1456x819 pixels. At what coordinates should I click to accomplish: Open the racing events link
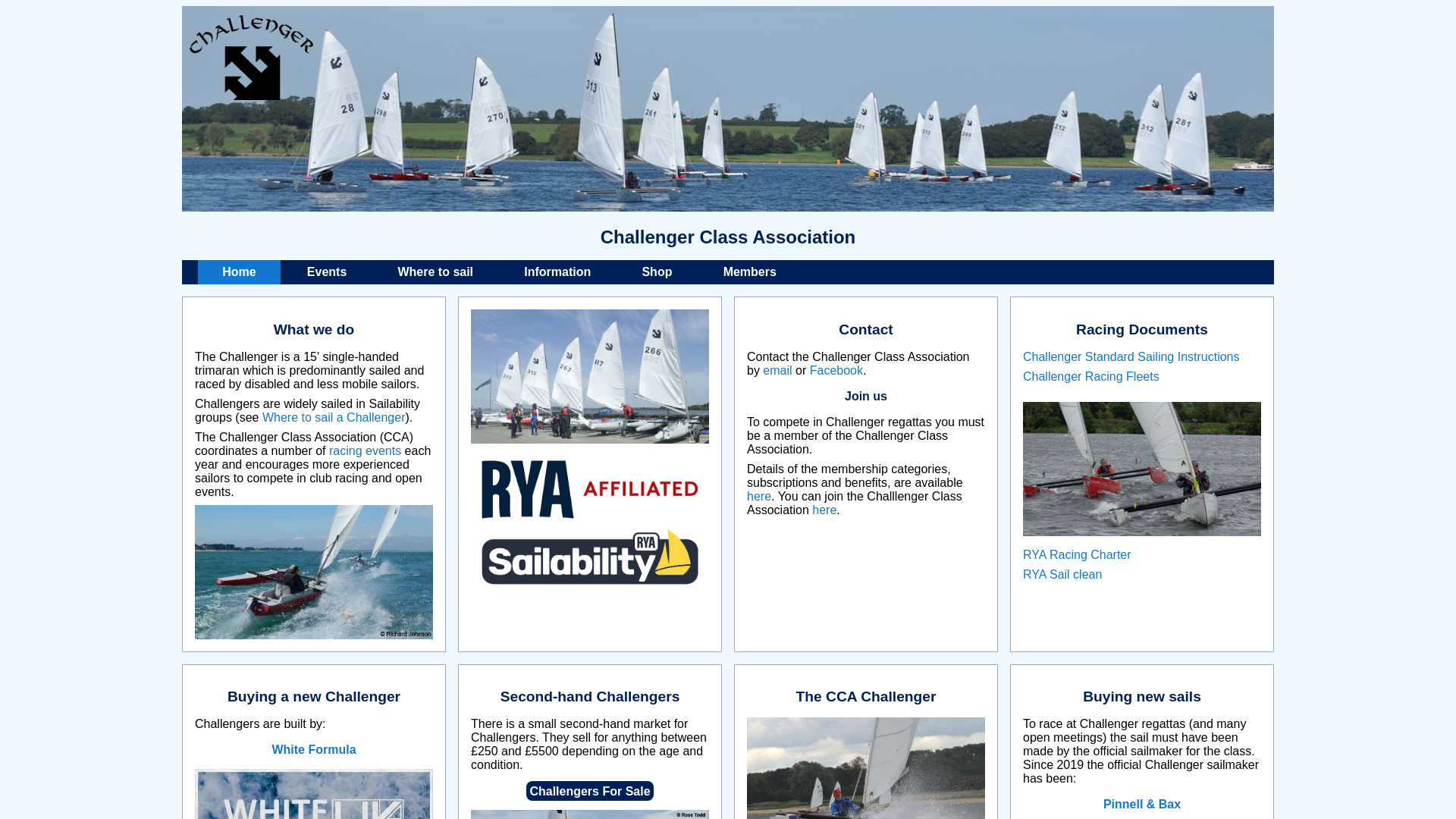click(x=365, y=451)
